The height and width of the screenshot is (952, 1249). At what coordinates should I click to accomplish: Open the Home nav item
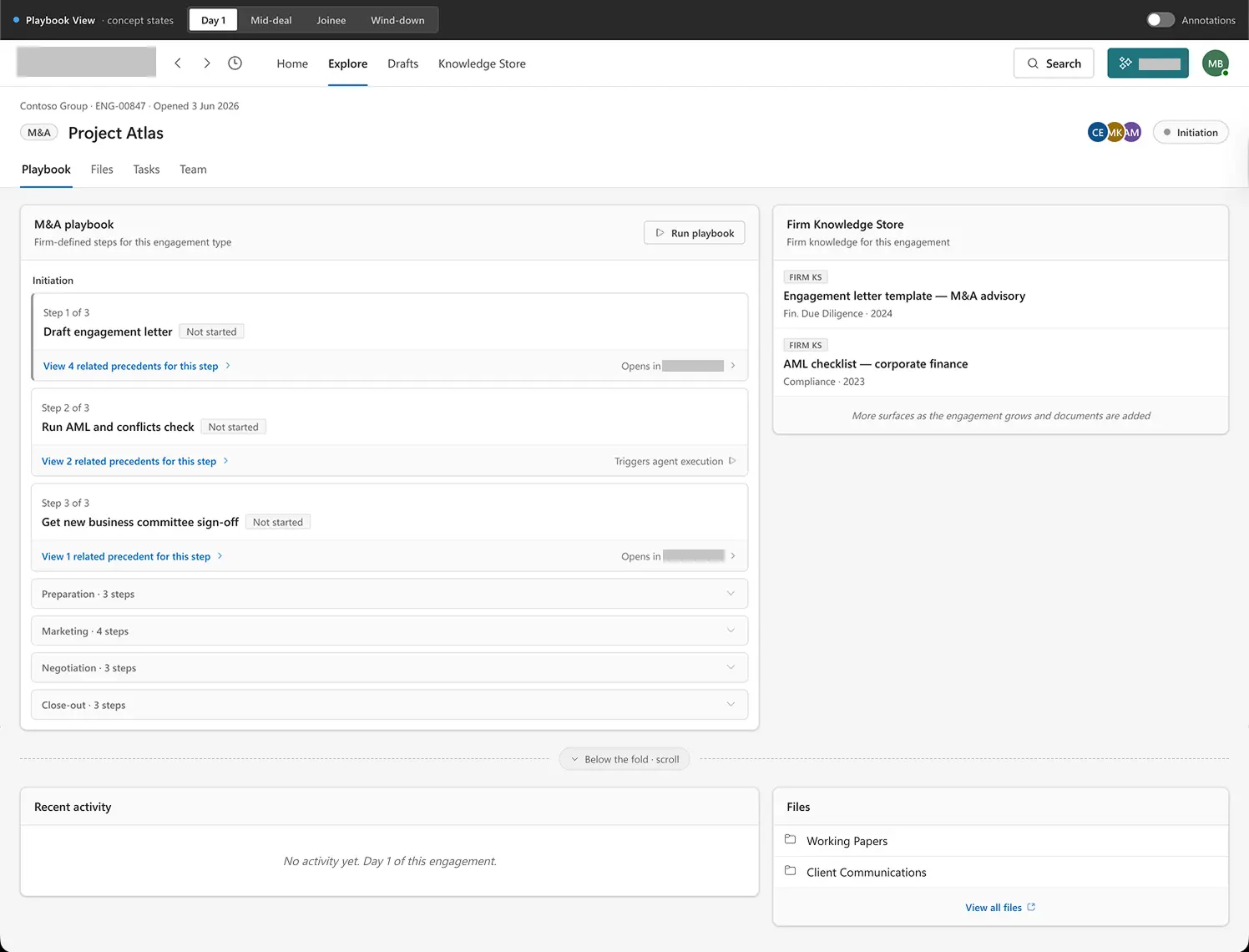(292, 63)
